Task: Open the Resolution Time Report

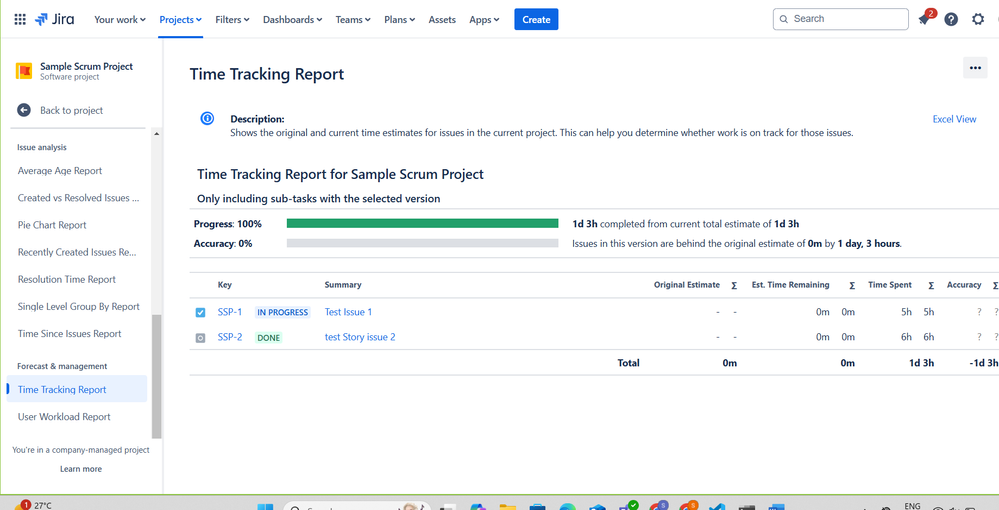Action: coord(67,279)
